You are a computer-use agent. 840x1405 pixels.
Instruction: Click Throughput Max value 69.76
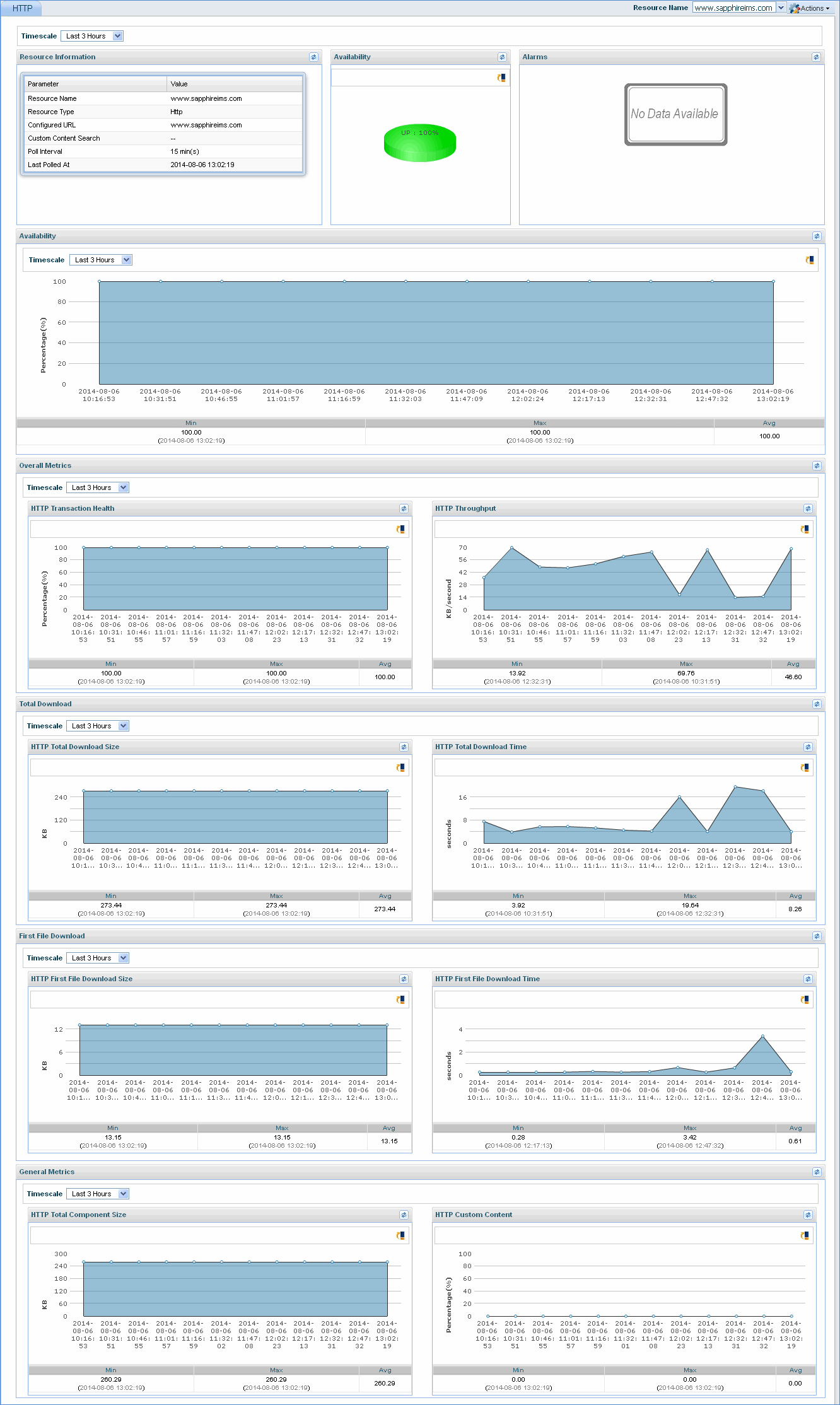tap(686, 673)
